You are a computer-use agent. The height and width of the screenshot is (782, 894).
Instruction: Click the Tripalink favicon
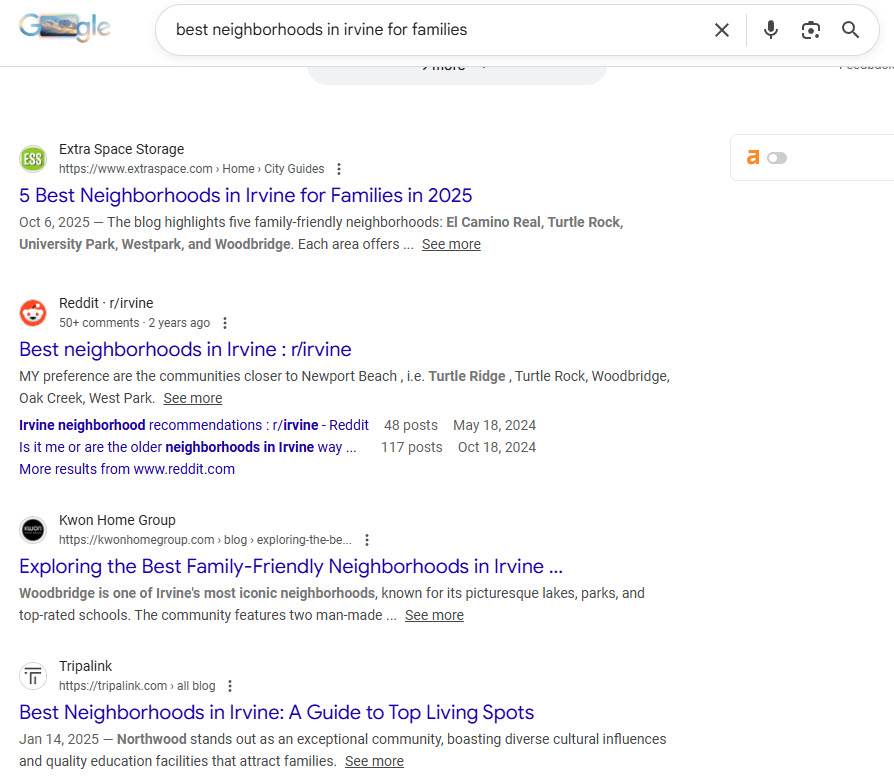(33, 675)
